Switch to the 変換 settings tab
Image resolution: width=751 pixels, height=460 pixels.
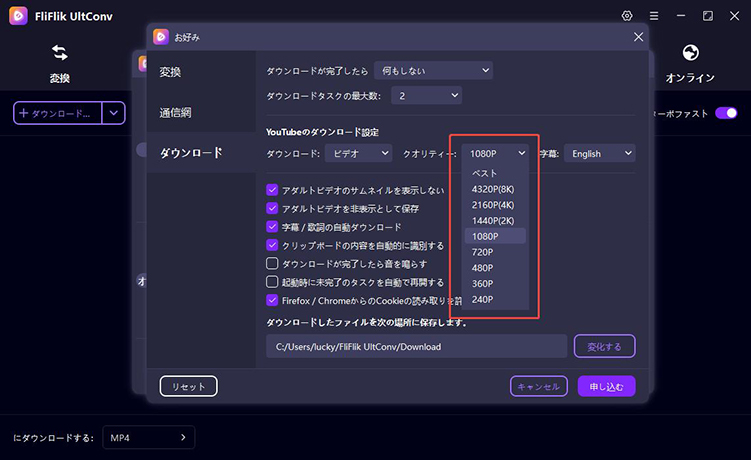pyautogui.click(x=171, y=72)
